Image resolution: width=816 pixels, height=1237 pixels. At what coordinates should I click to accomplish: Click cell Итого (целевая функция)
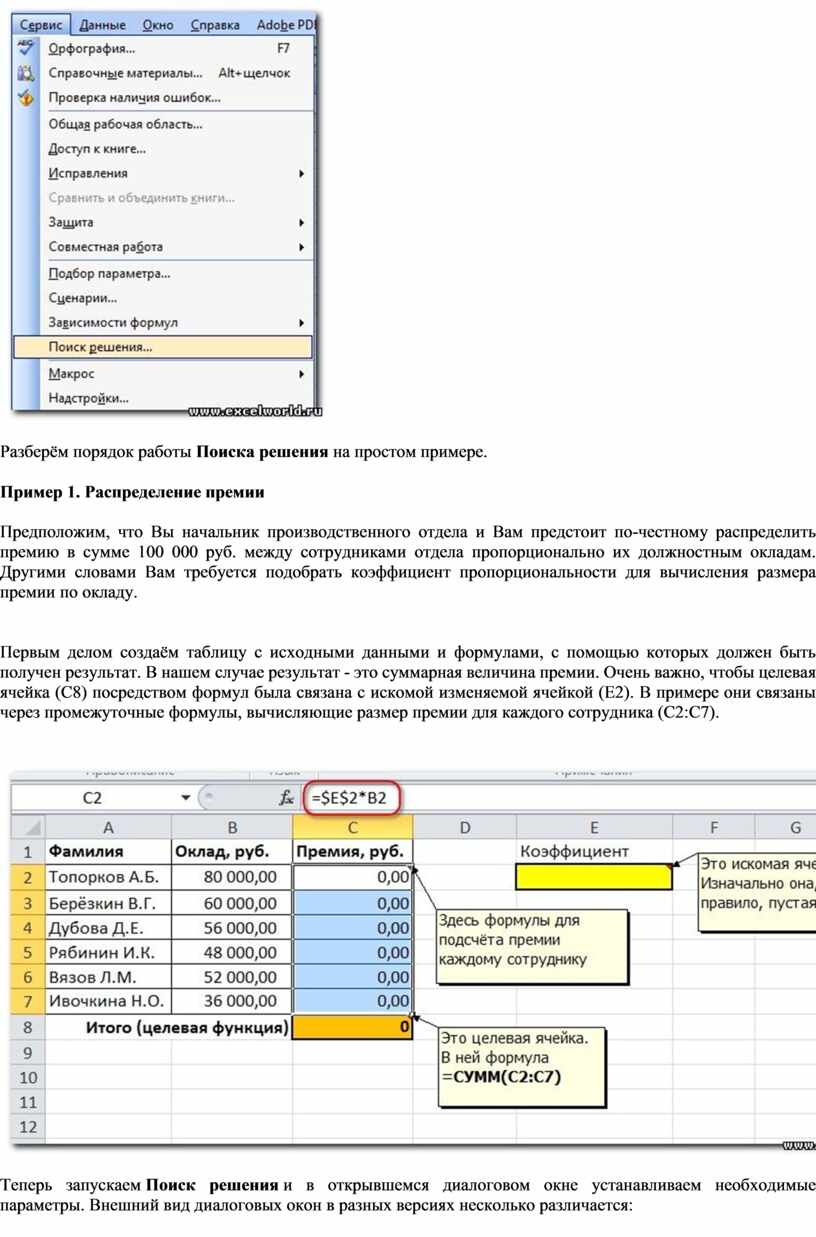click(x=169, y=1027)
